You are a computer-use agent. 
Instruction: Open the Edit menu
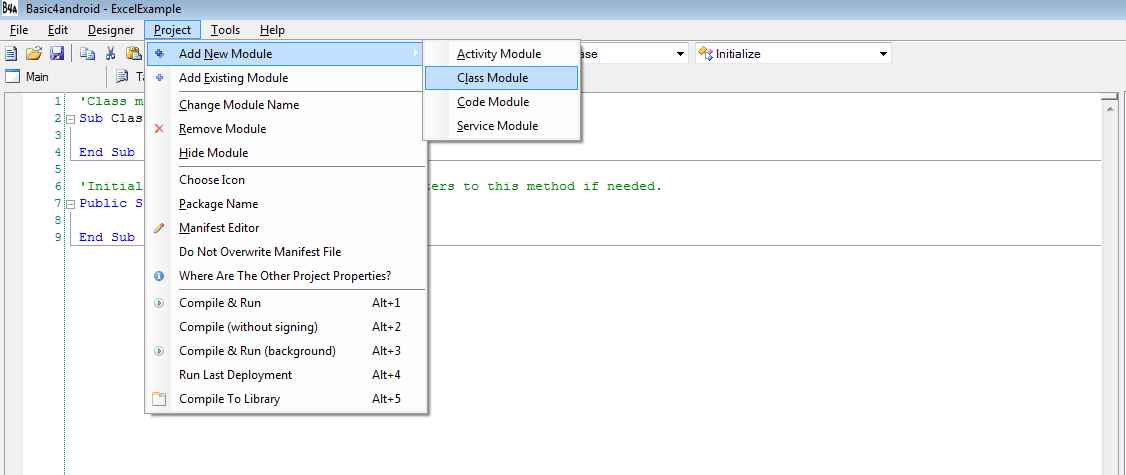point(58,30)
